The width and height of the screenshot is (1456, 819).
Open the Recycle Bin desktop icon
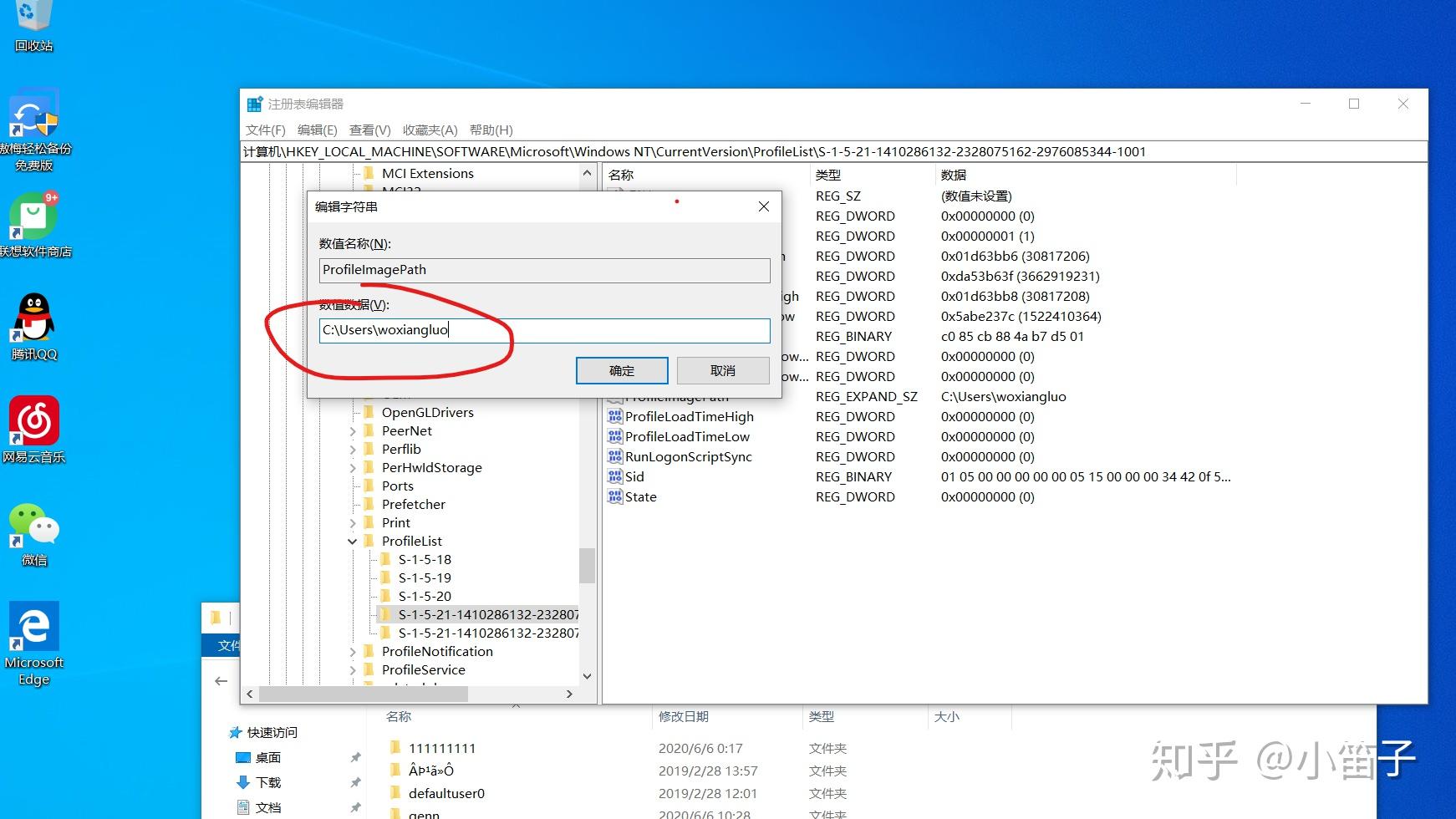[x=33, y=23]
